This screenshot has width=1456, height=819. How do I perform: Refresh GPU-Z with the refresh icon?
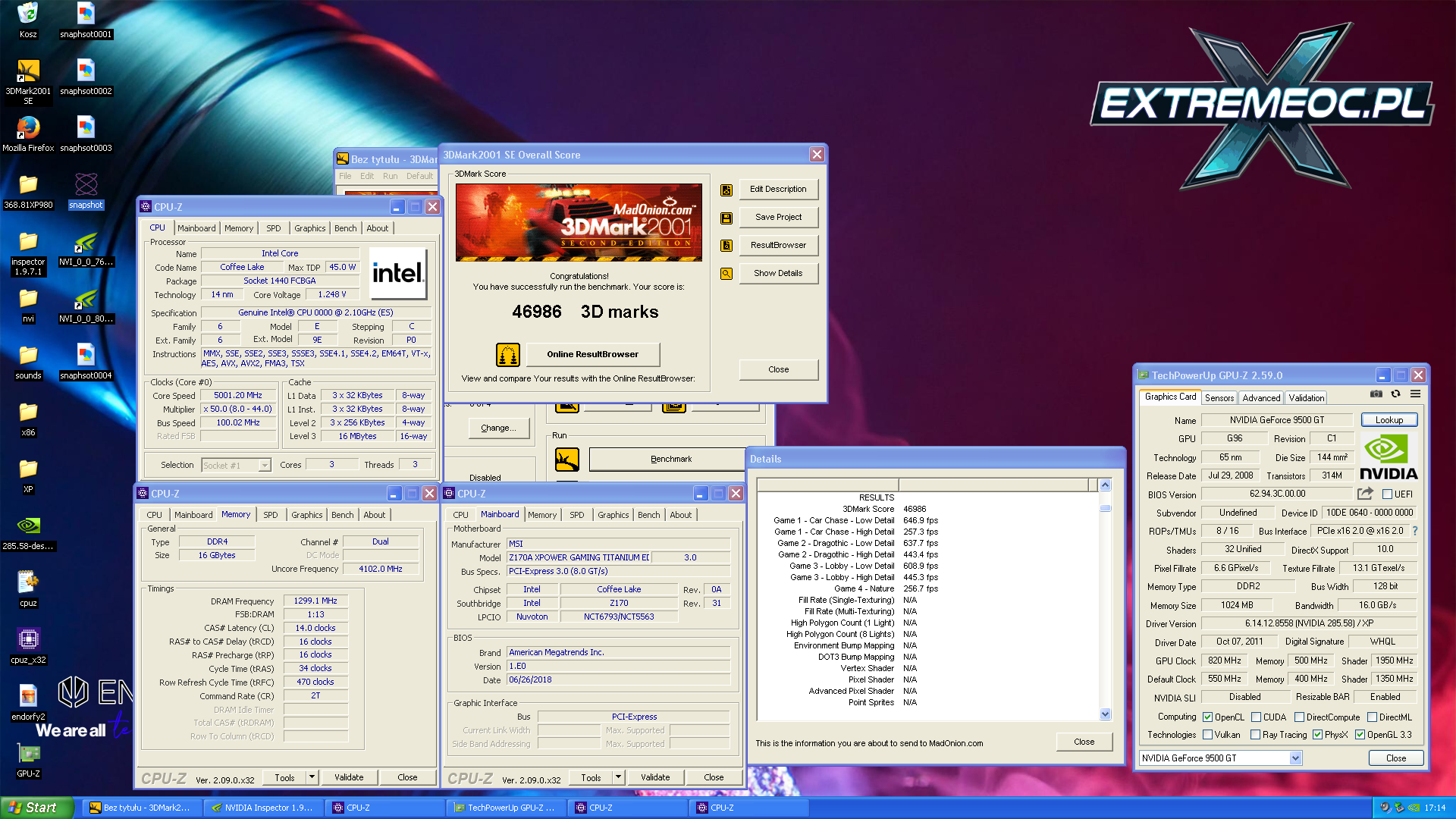point(1395,394)
